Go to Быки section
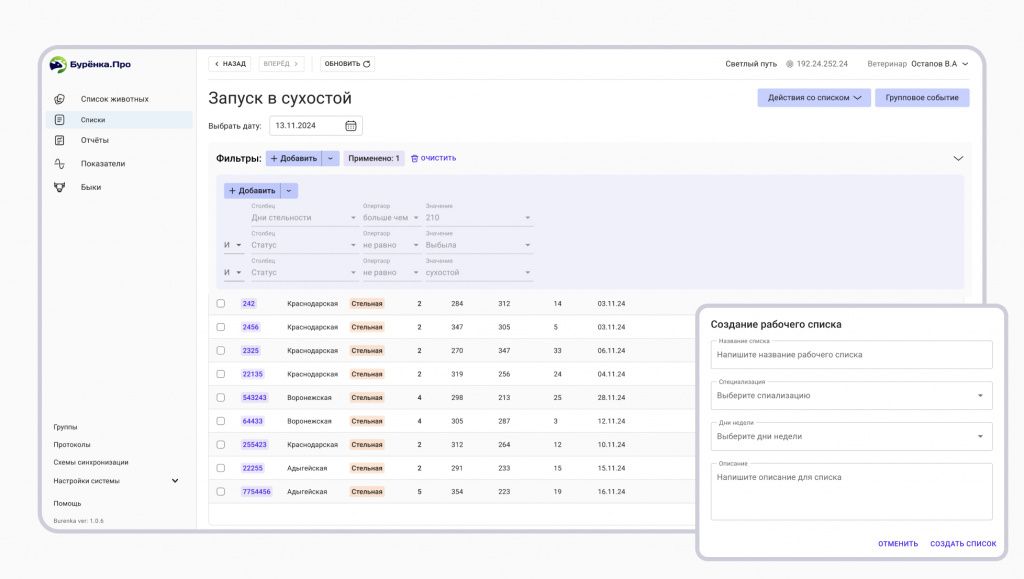The width and height of the screenshot is (1024, 579). (x=91, y=187)
